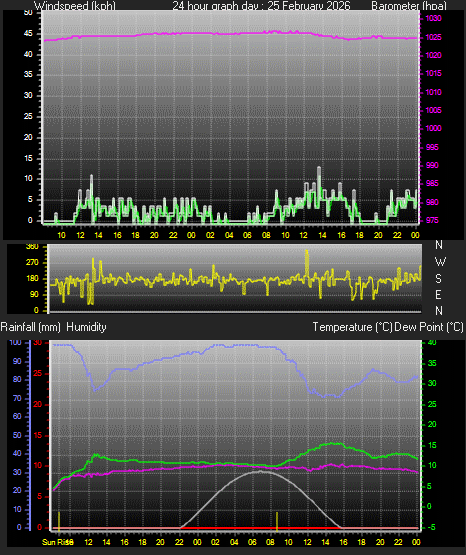Click the 360 label on wind direction axis
Screen dimensions: 466x555
pos(32,247)
